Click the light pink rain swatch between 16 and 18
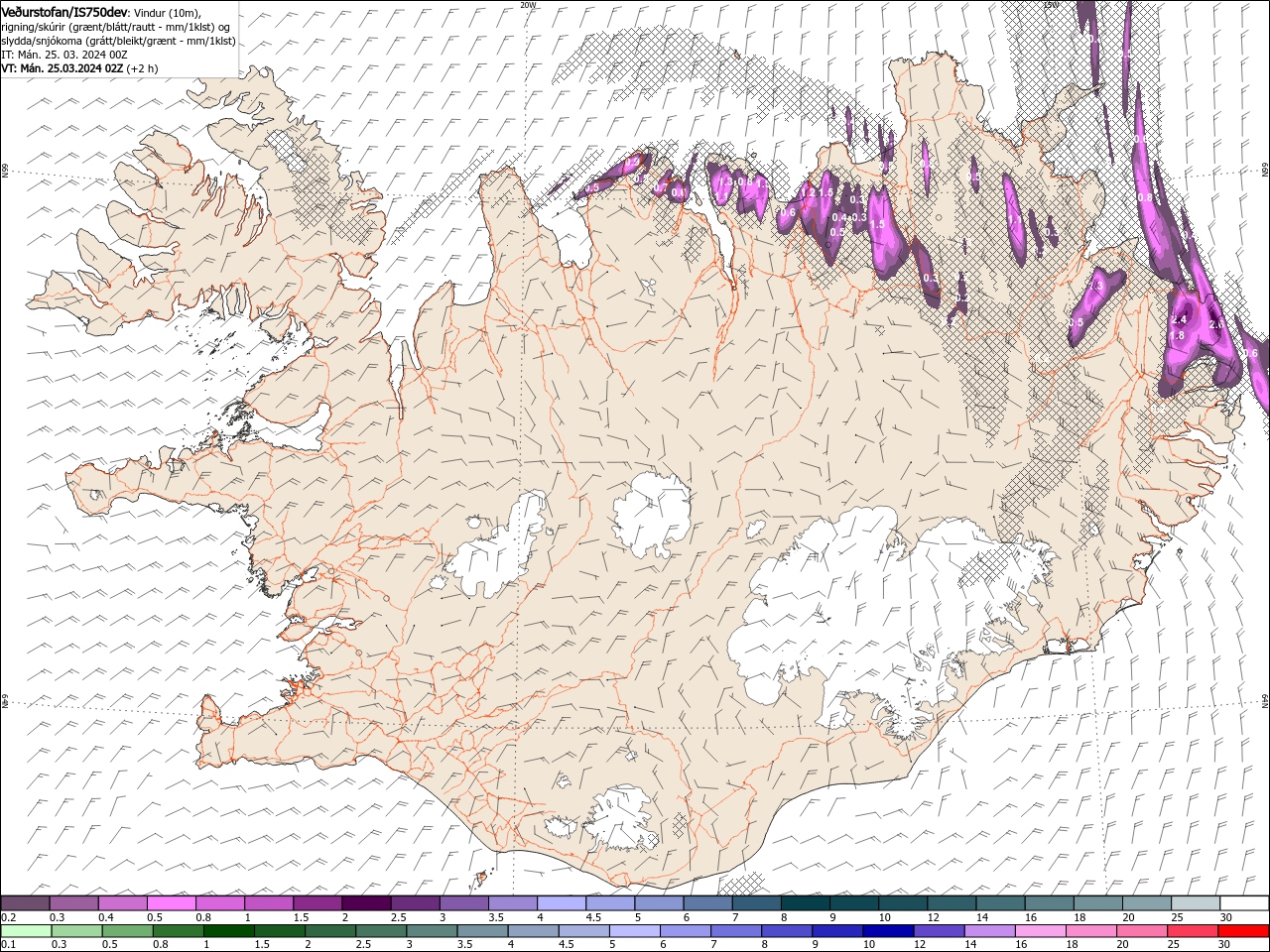Viewport: 1270px width, 952px height. pyautogui.click(x=1040, y=931)
